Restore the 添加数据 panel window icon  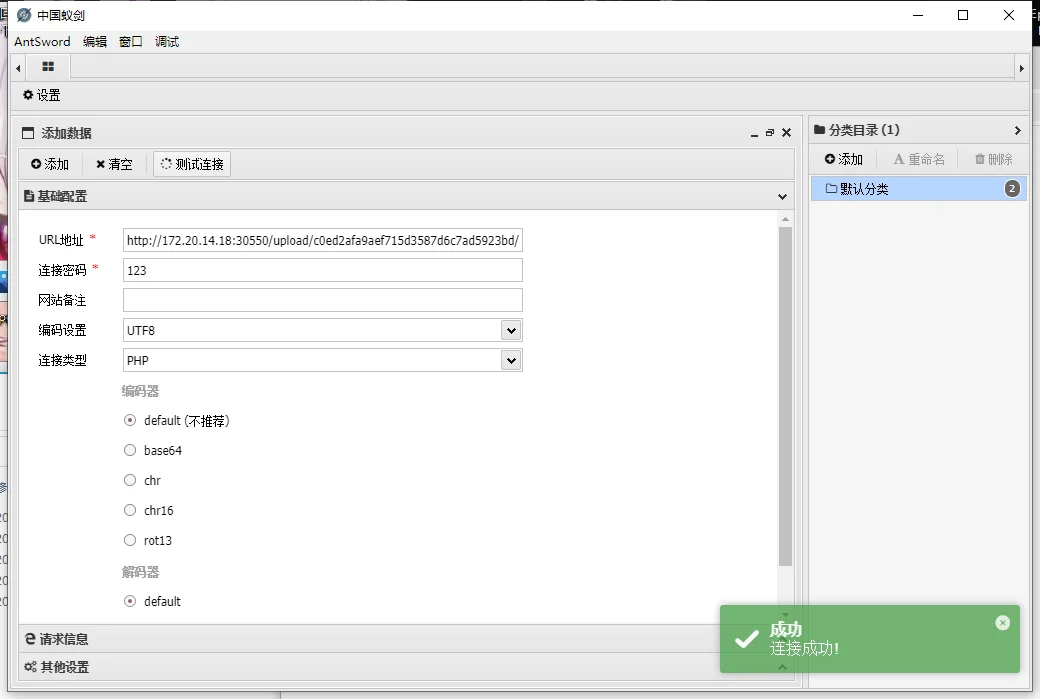coord(770,133)
